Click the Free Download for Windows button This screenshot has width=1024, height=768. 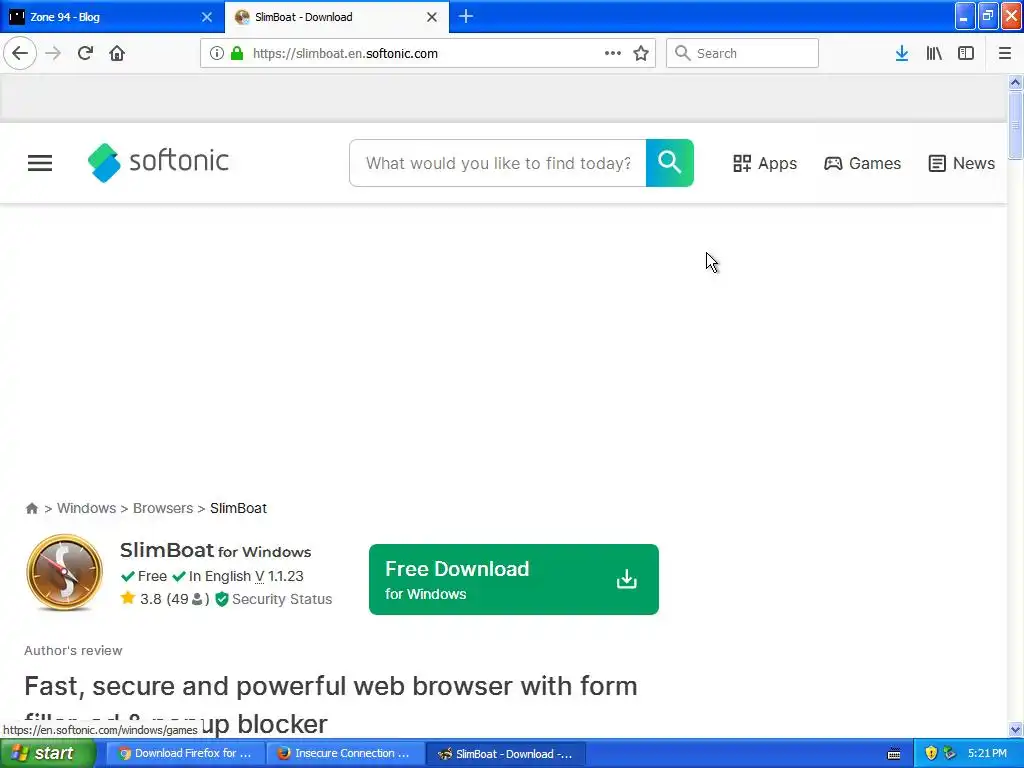pos(513,579)
